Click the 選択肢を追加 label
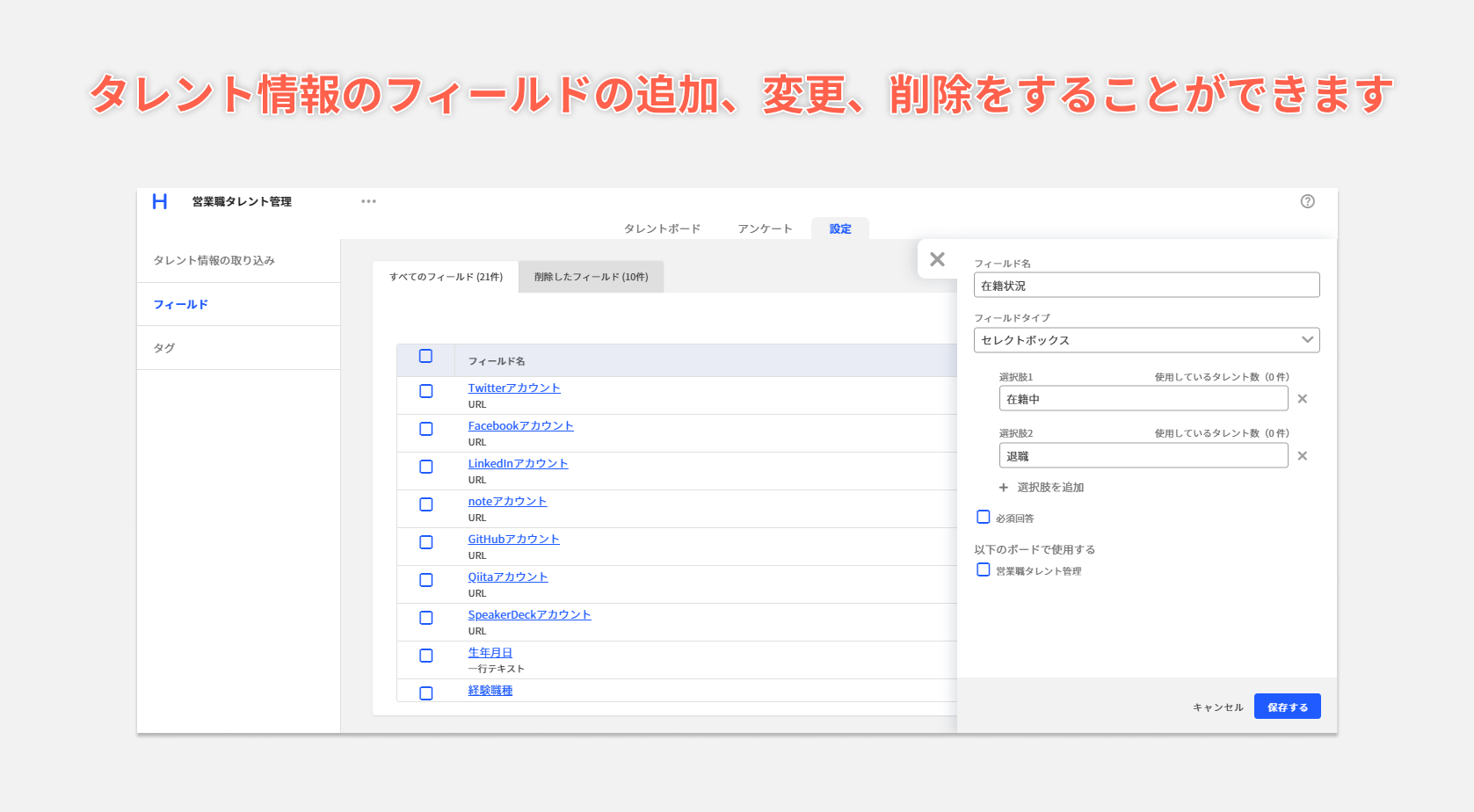Viewport: 1474px width, 812px height. pyautogui.click(x=1050, y=487)
